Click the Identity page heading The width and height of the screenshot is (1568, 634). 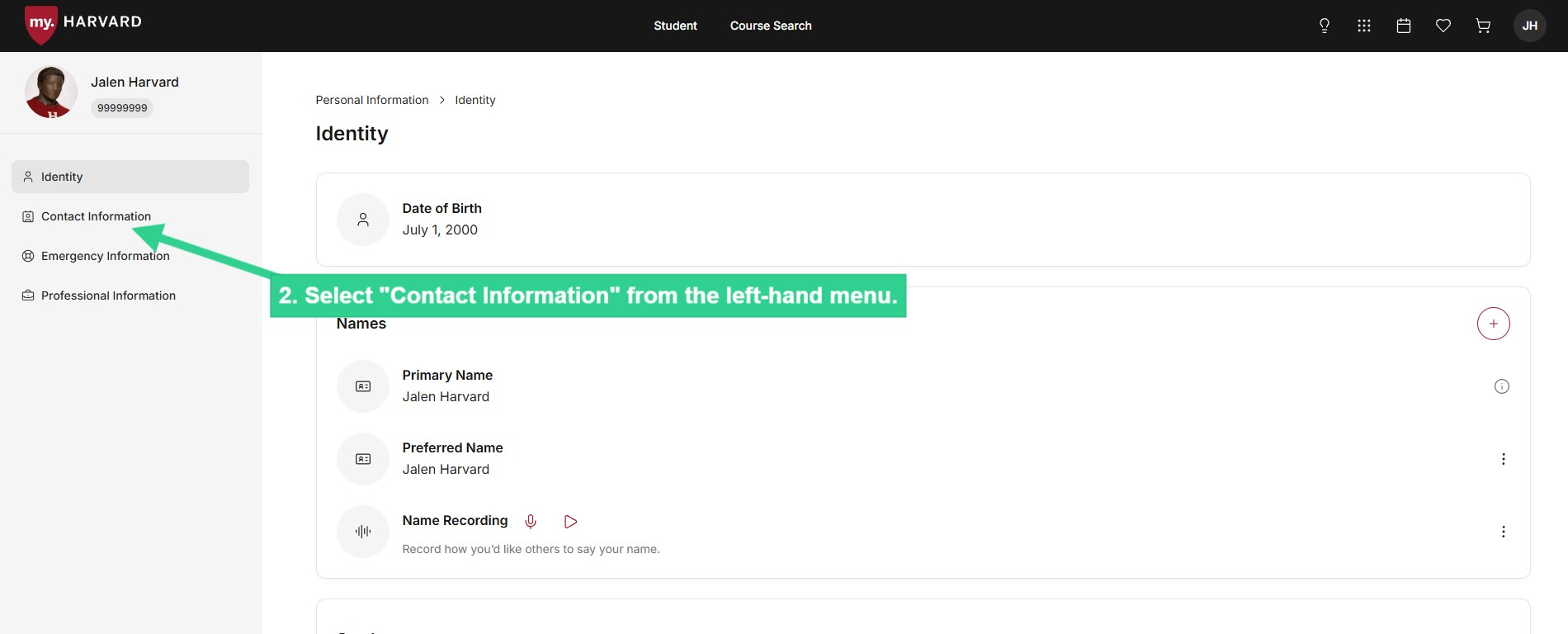[x=352, y=134]
